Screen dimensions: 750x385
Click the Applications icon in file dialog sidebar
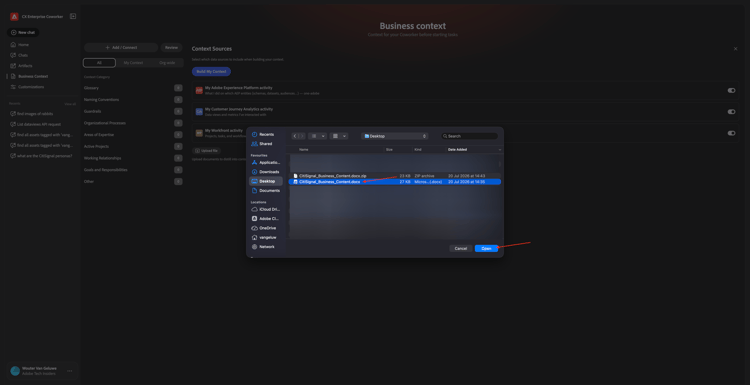pyautogui.click(x=254, y=163)
